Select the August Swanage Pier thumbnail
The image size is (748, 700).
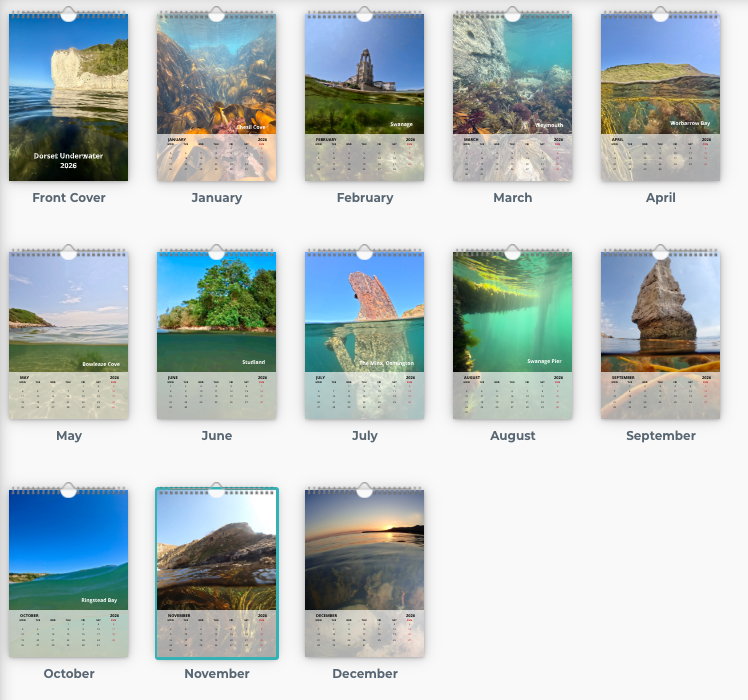click(x=512, y=335)
